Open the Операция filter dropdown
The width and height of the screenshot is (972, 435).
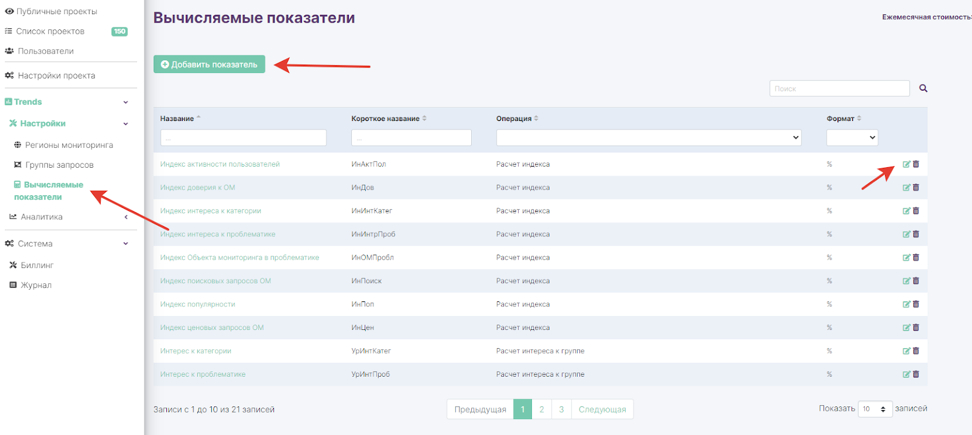pyautogui.click(x=649, y=138)
